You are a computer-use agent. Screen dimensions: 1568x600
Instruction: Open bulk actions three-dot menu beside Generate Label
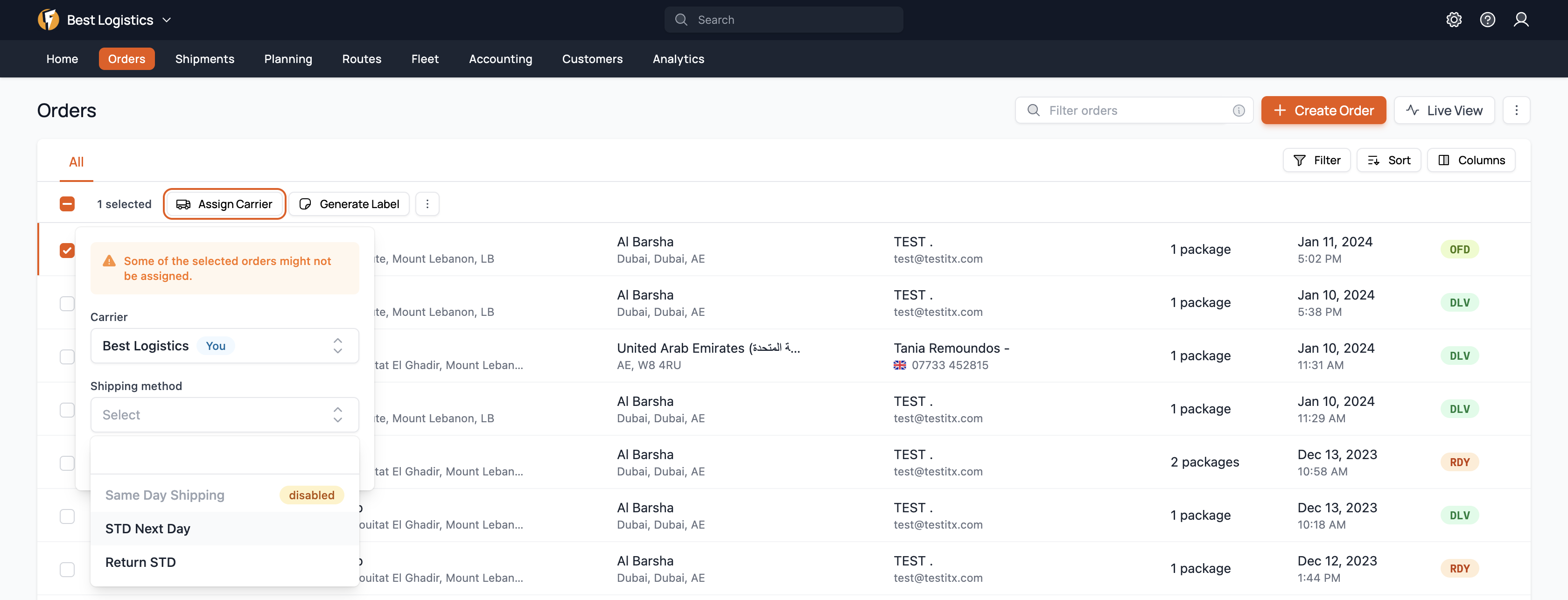(x=427, y=204)
